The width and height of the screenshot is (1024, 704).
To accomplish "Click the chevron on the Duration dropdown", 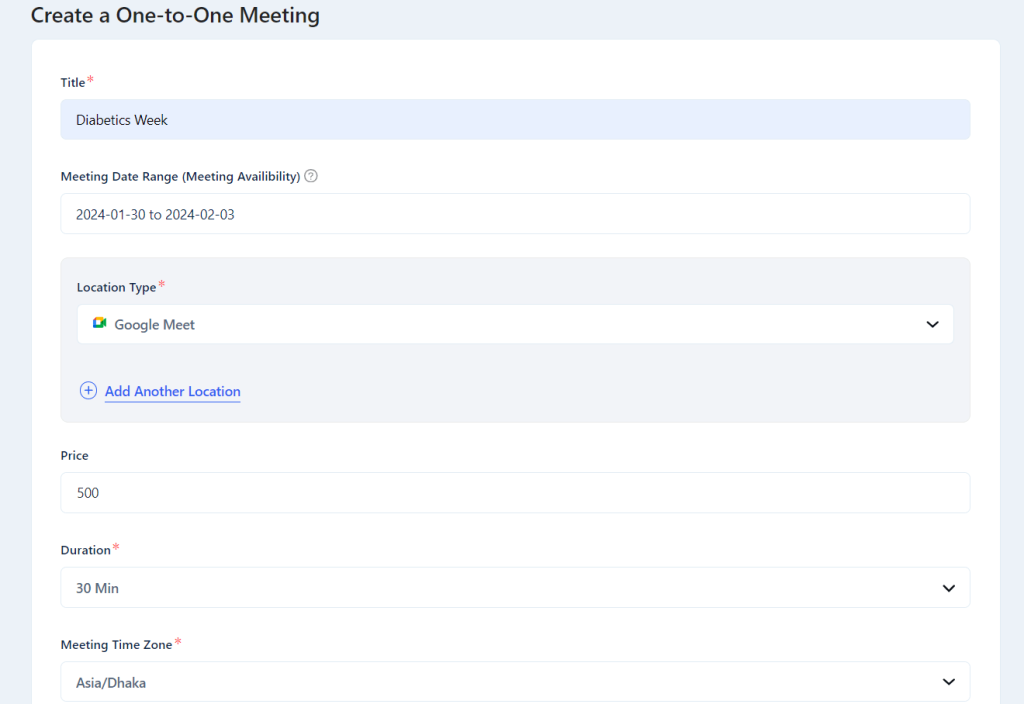I will click(x=948, y=587).
